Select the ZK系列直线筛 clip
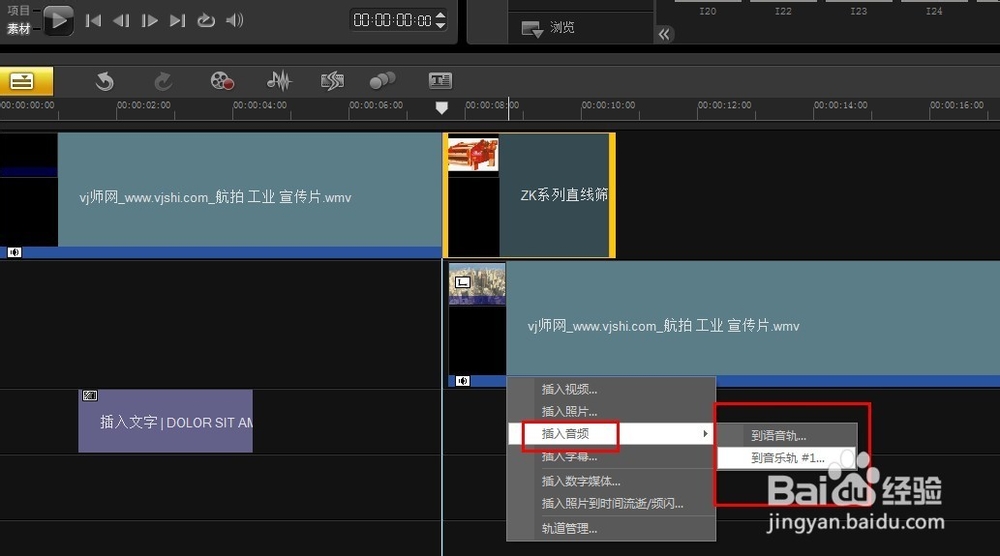 click(x=529, y=195)
